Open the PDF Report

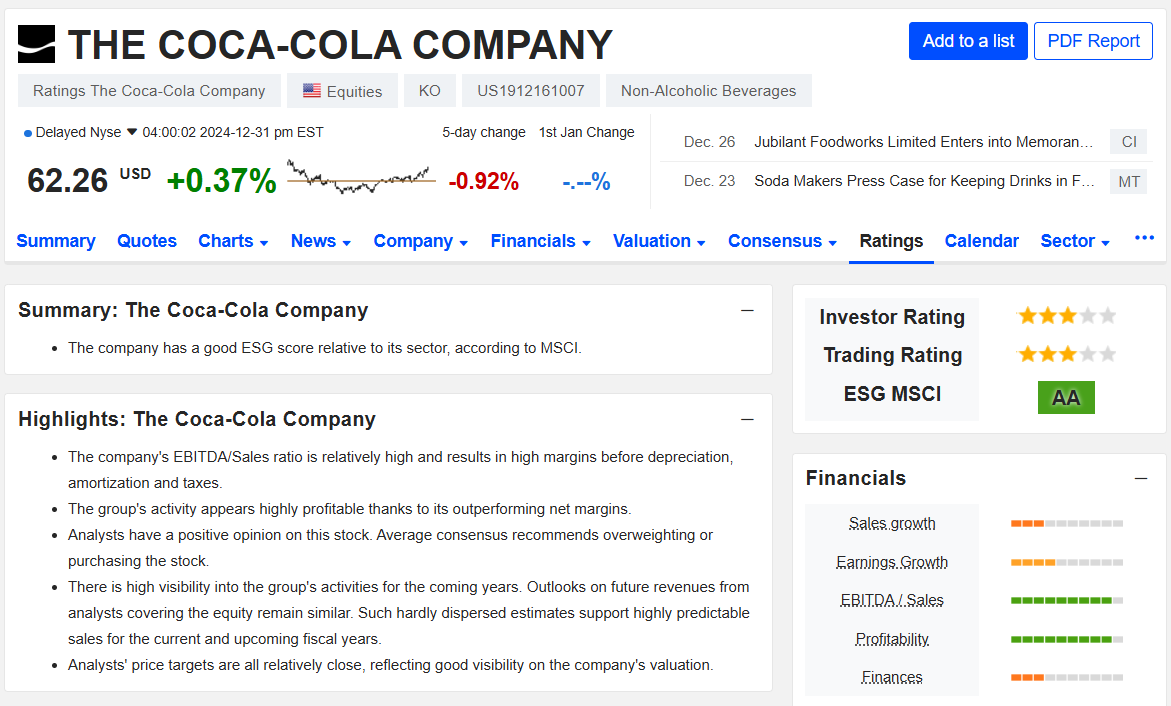(x=1093, y=41)
